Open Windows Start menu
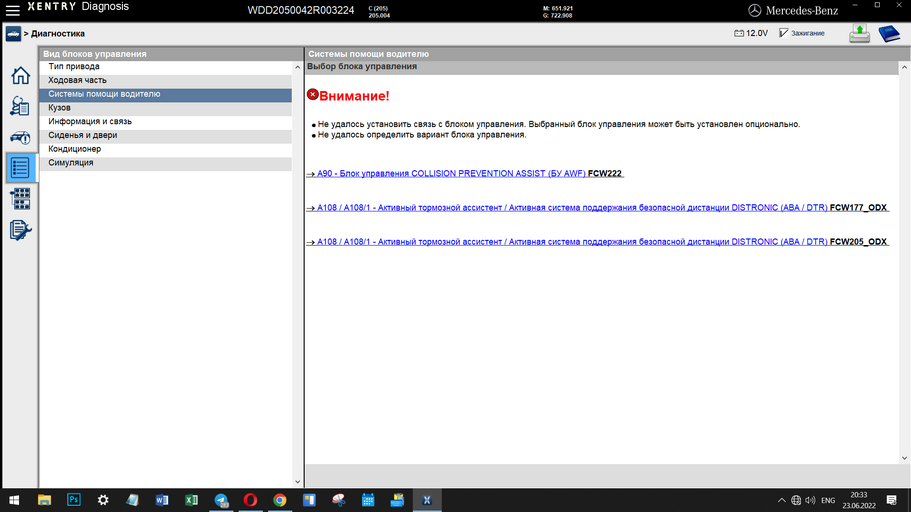Image resolution: width=911 pixels, height=512 pixels. [14, 500]
